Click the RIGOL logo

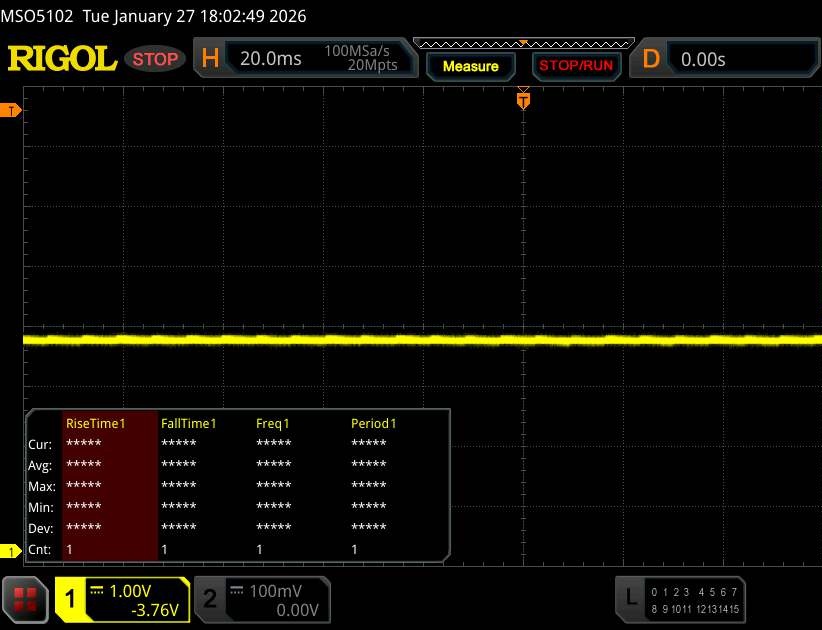click(x=62, y=59)
